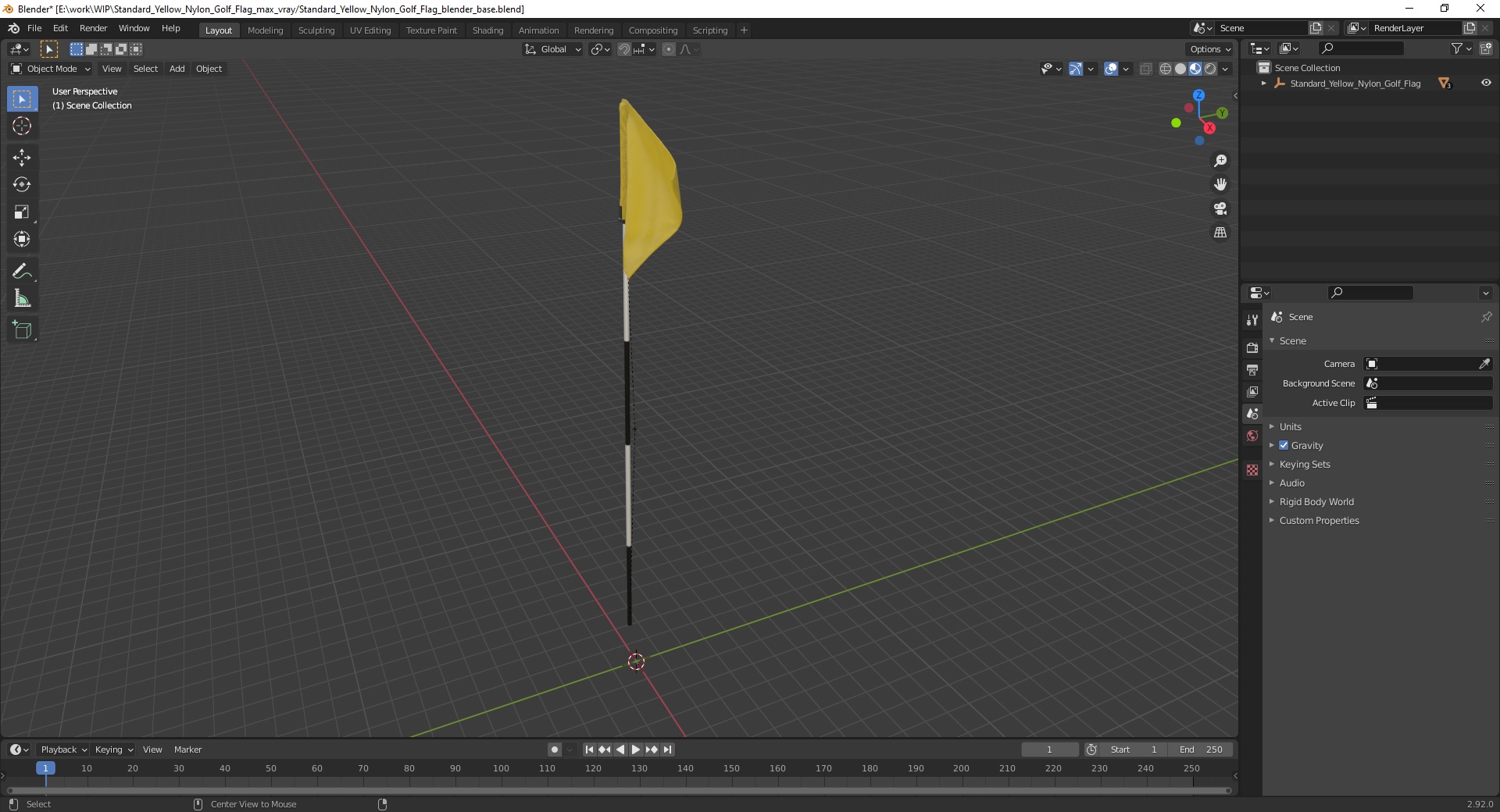Screen dimensions: 1500x812
Task: Toggle snapping magnet icon
Action: [x=624, y=49]
